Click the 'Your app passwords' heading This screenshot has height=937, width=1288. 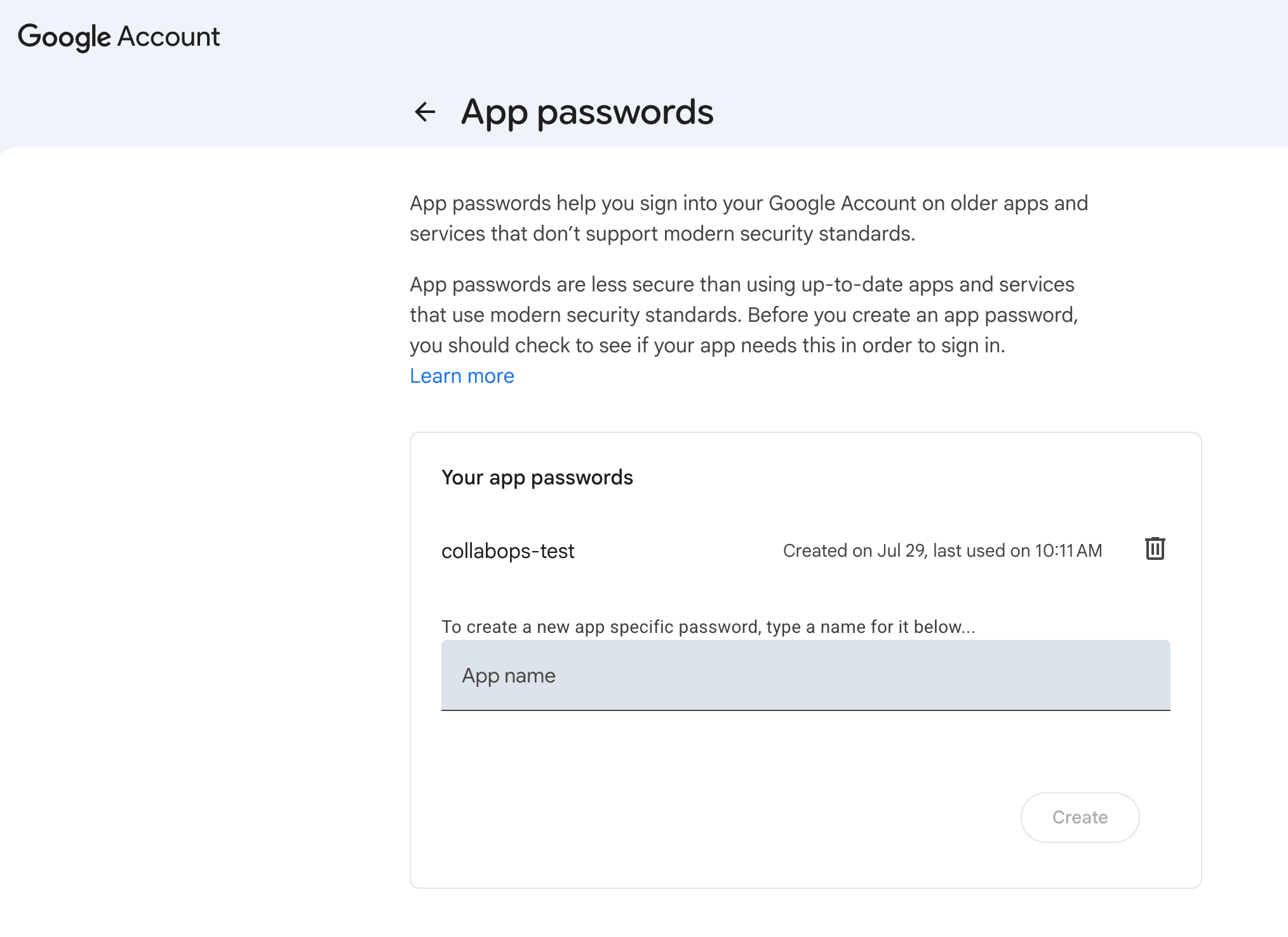[537, 477]
